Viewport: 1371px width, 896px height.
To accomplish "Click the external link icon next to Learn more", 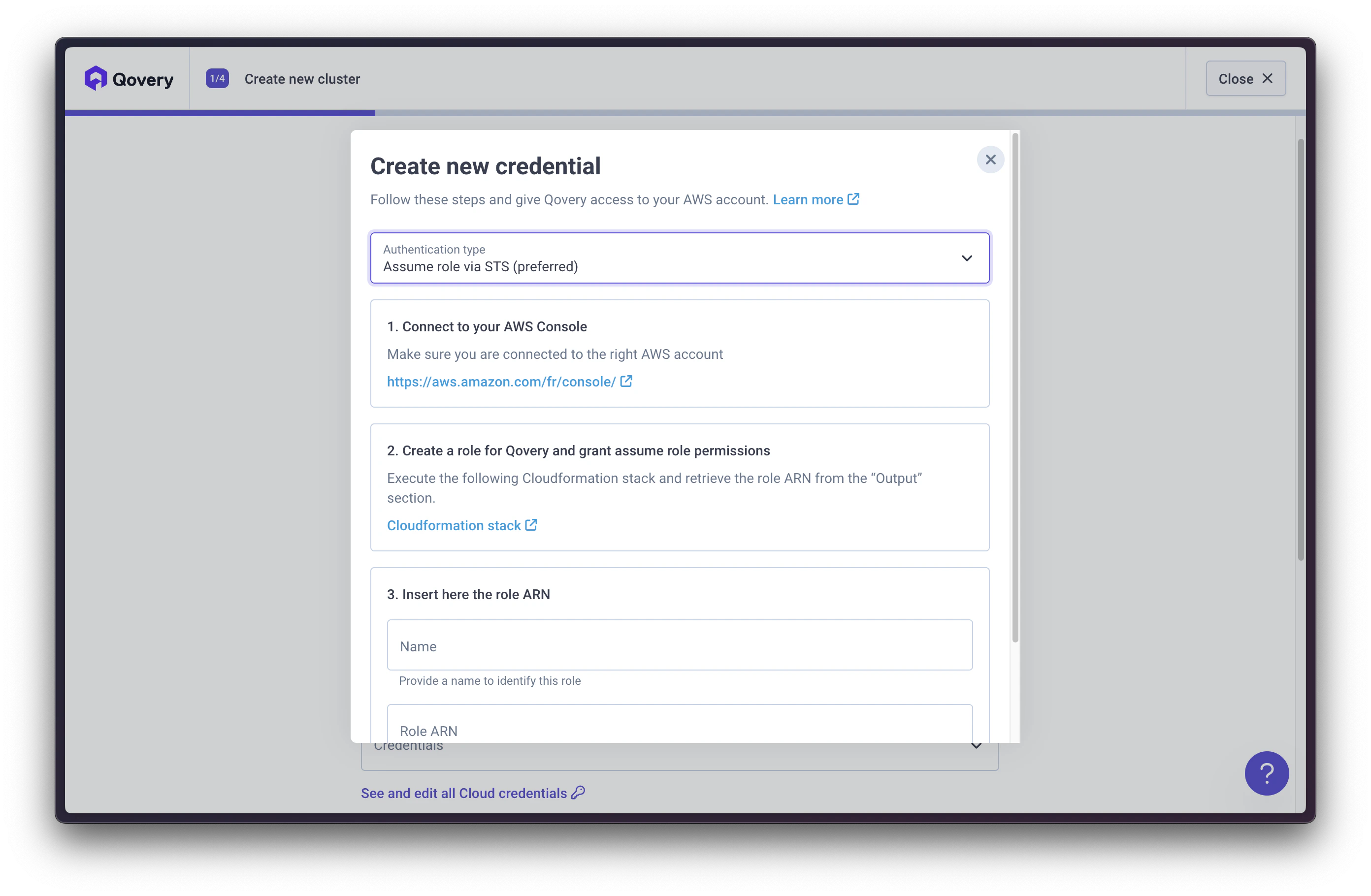I will 853,199.
